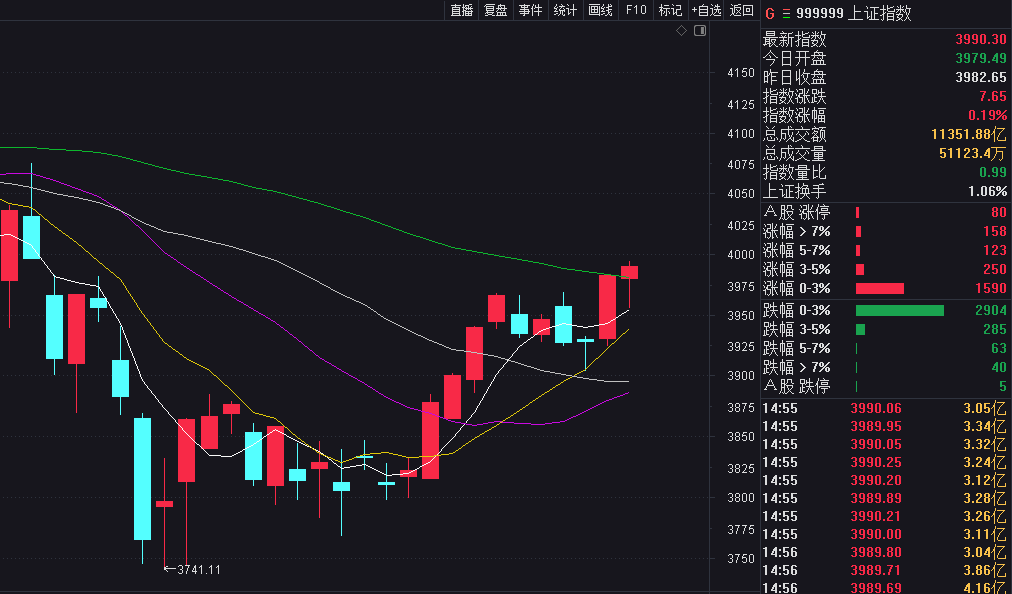Open the 直播 live broadcast tool
Screen dimensions: 1012x594
click(x=461, y=10)
